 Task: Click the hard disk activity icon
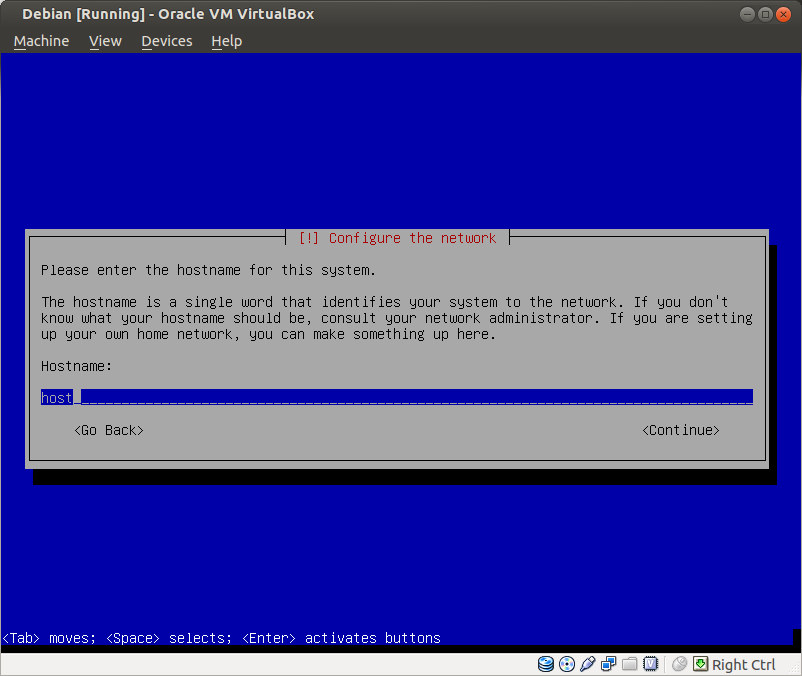[x=546, y=664]
